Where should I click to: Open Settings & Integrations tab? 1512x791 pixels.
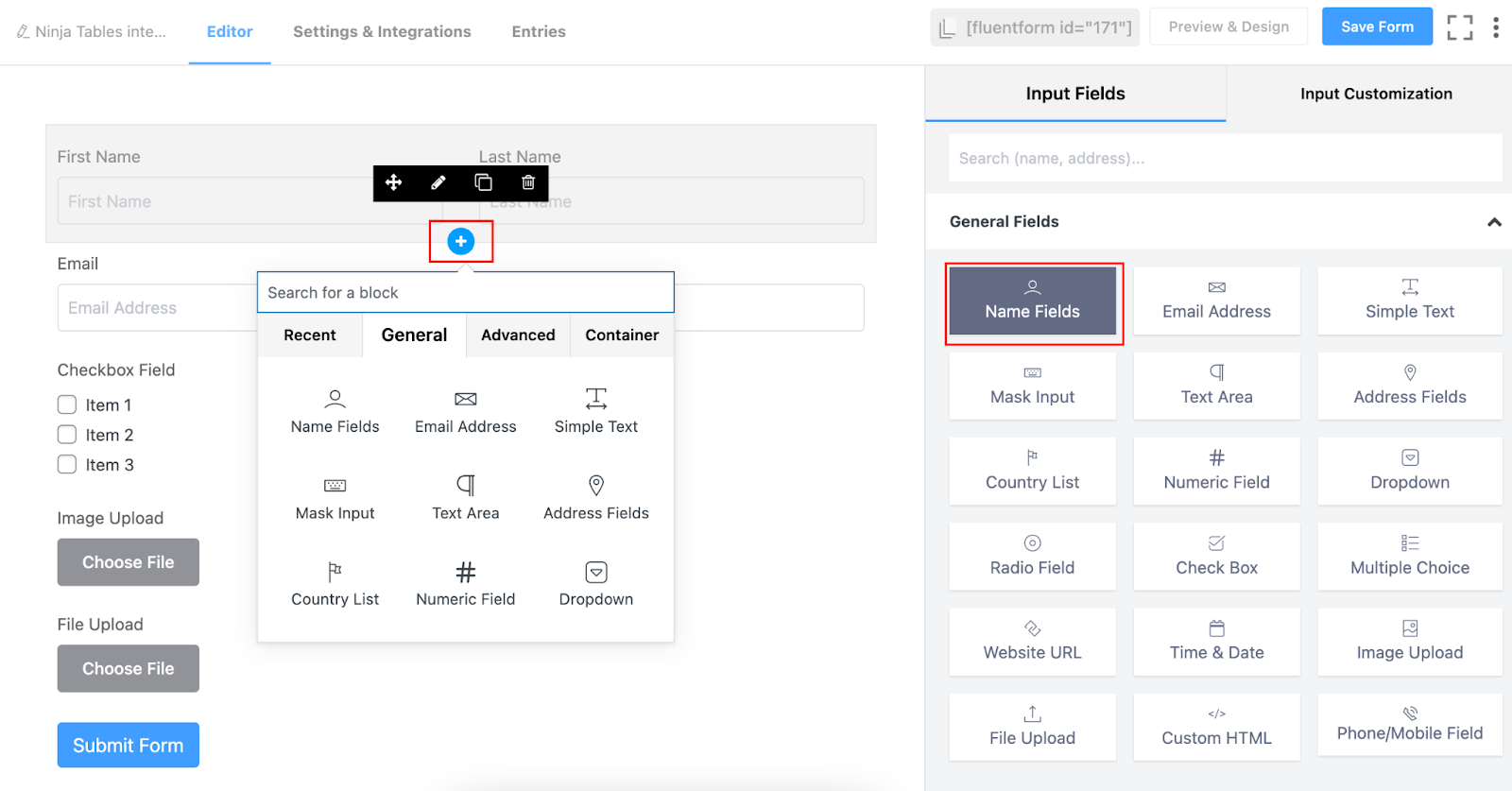pos(382,31)
